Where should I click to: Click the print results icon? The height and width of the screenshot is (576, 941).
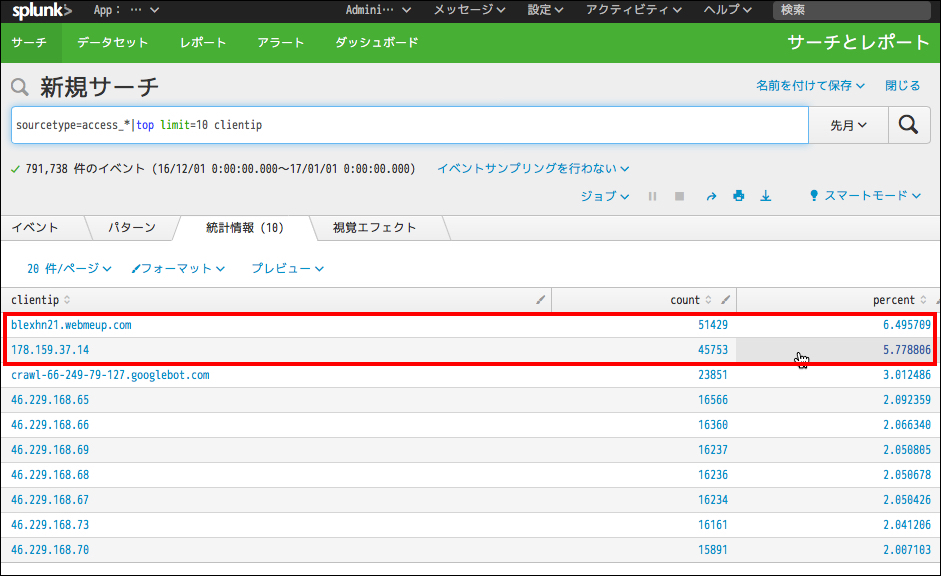738,197
